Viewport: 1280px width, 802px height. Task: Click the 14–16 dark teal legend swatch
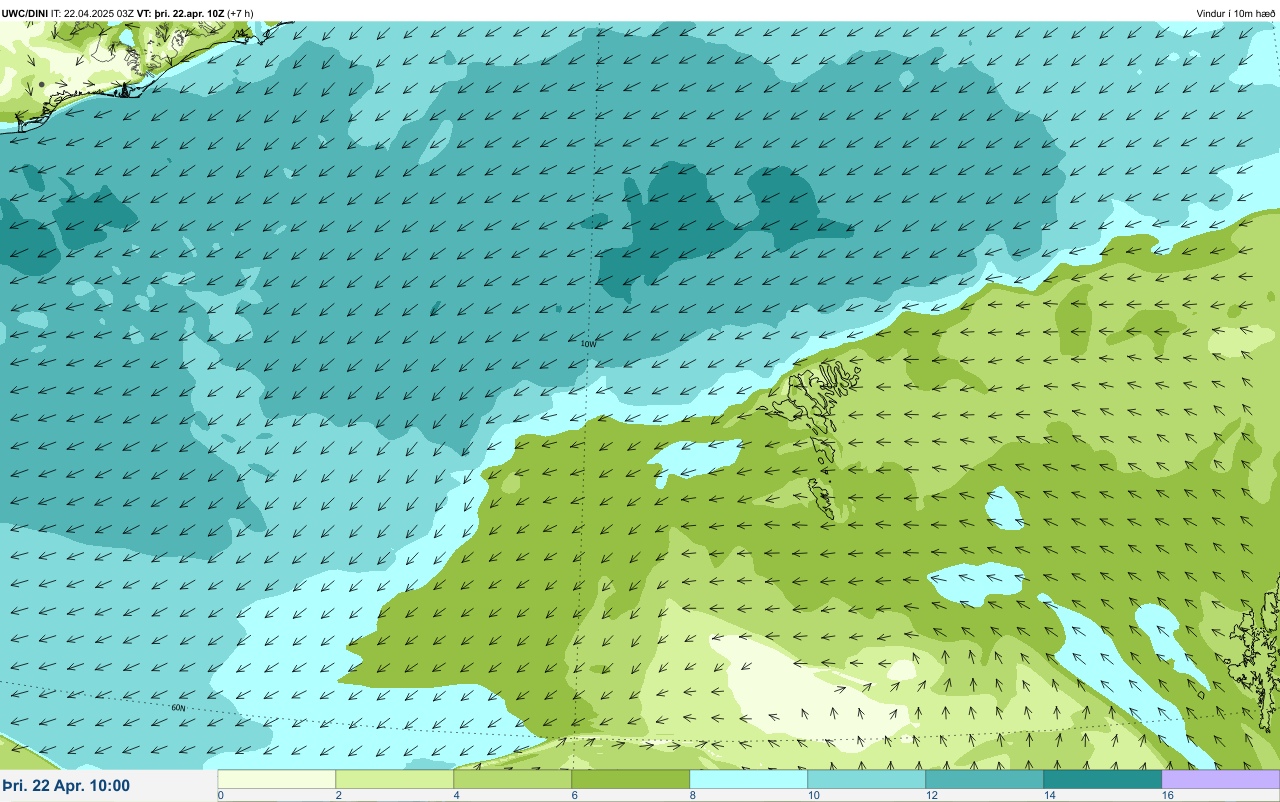click(1103, 779)
